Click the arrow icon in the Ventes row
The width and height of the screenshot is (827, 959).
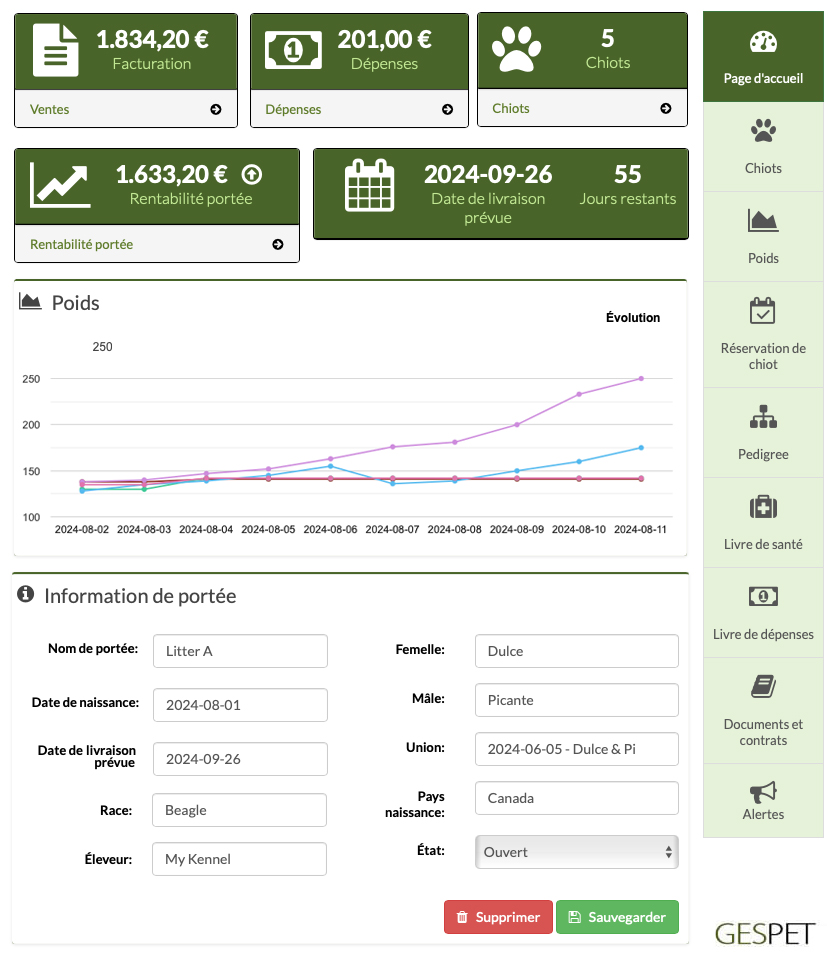(x=216, y=109)
